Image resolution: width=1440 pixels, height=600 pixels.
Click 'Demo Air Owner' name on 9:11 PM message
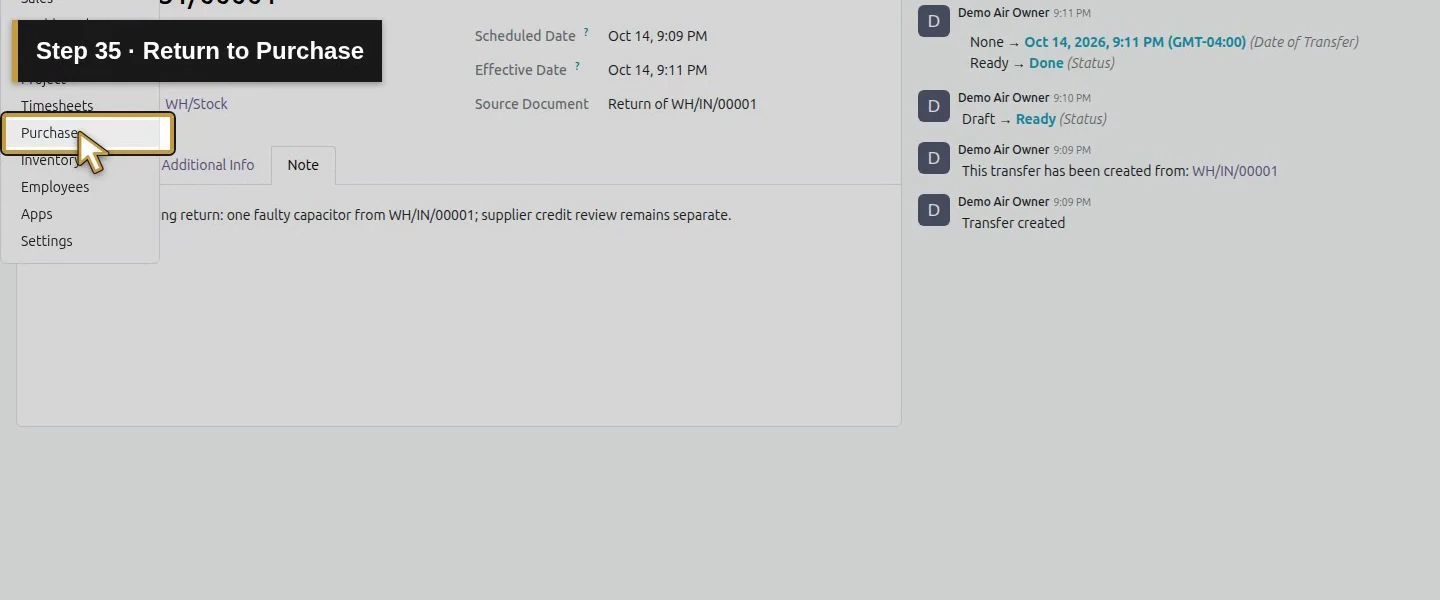tap(1004, 13)
